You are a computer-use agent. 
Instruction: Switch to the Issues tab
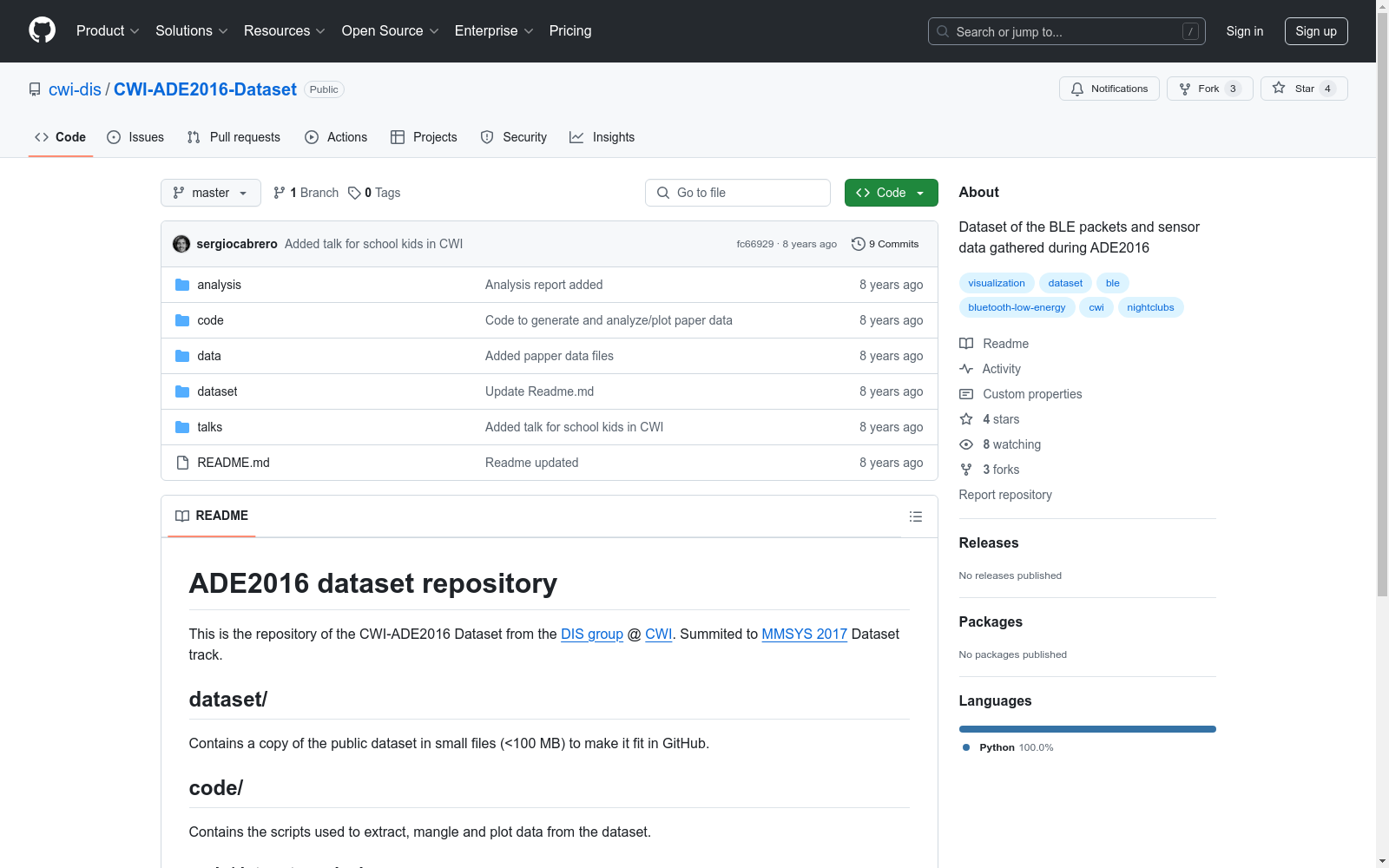click(135, 137)
